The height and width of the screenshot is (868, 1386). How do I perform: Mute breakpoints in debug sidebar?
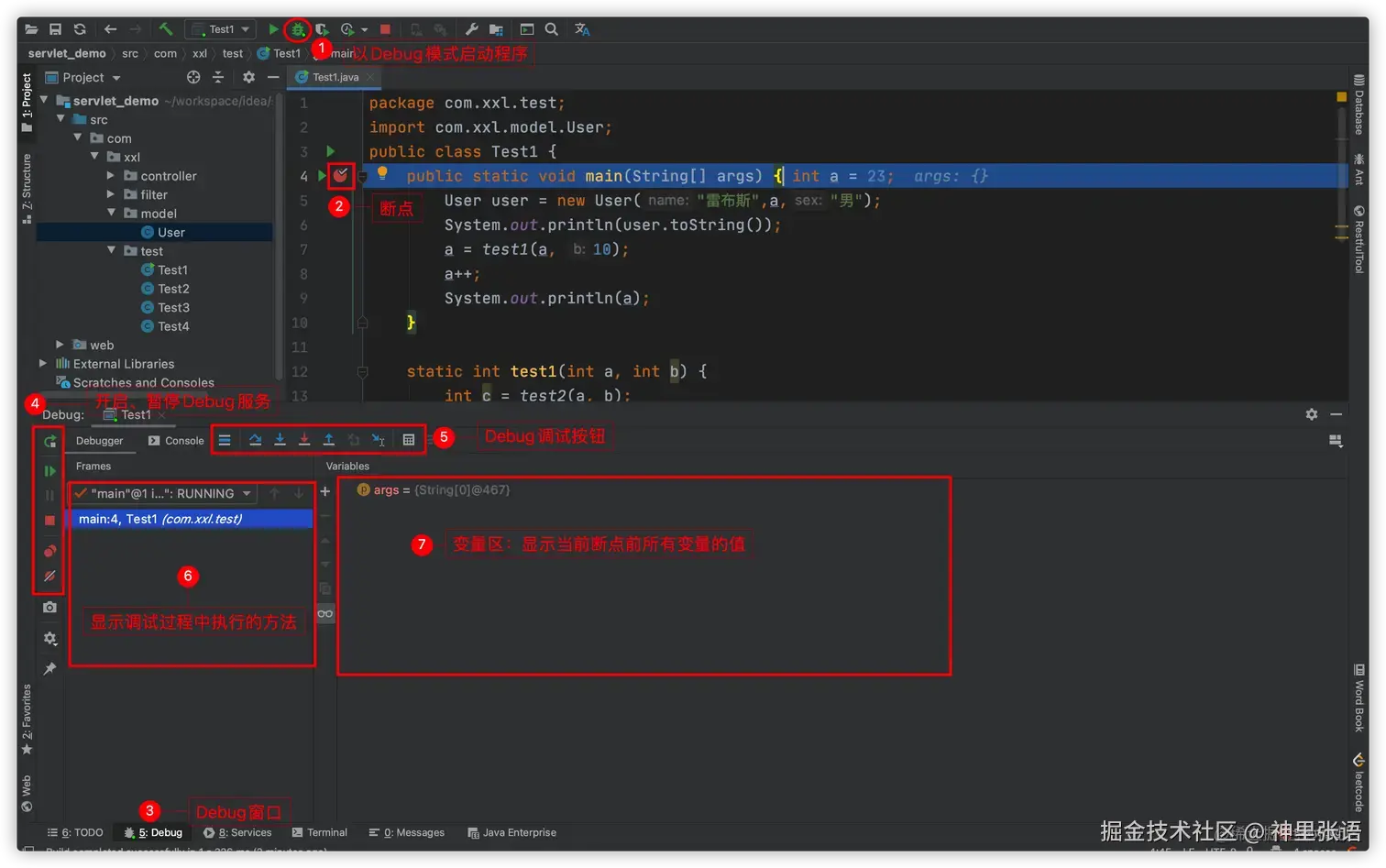click(x=49, y=577)
